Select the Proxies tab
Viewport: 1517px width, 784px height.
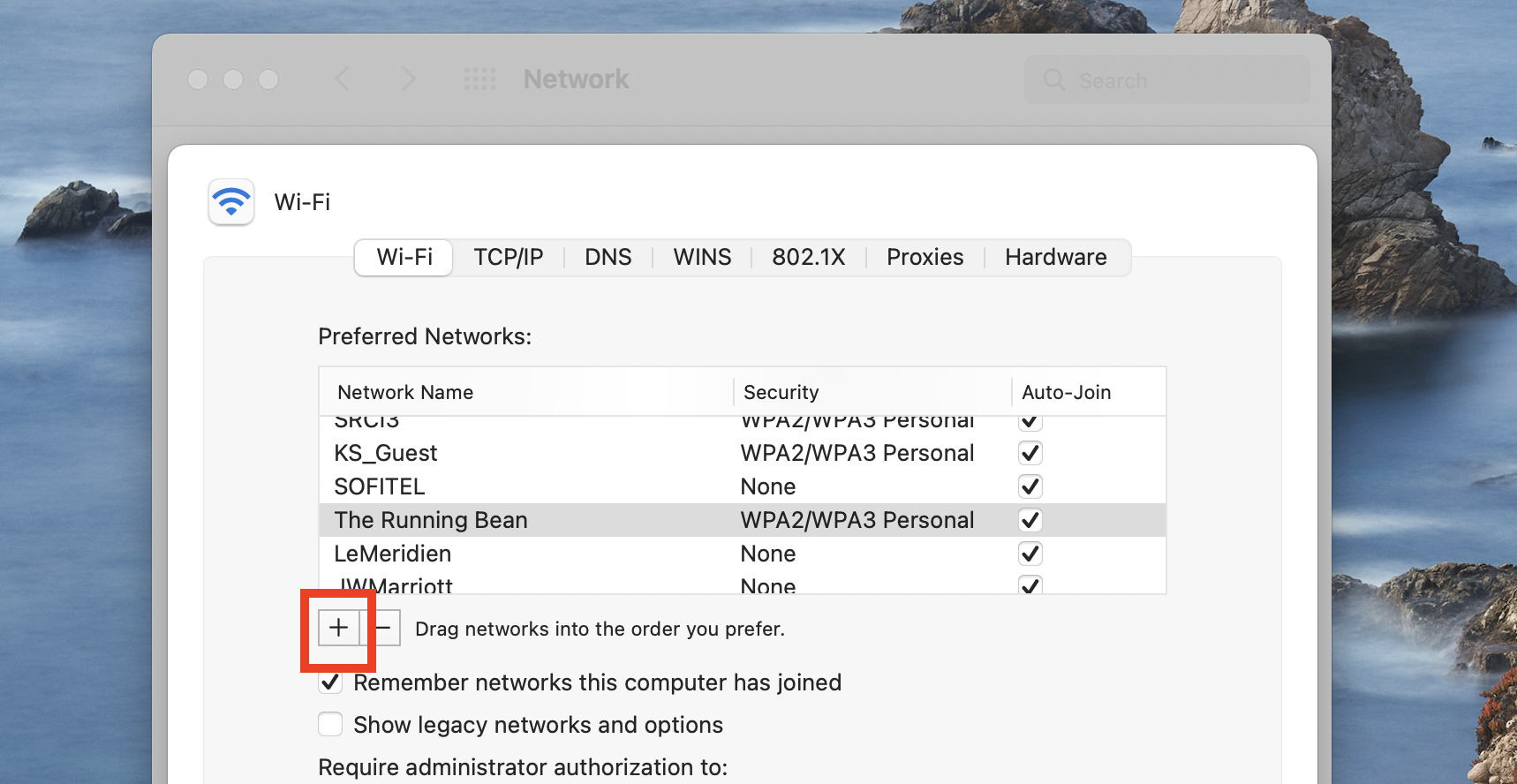[925, 257]
